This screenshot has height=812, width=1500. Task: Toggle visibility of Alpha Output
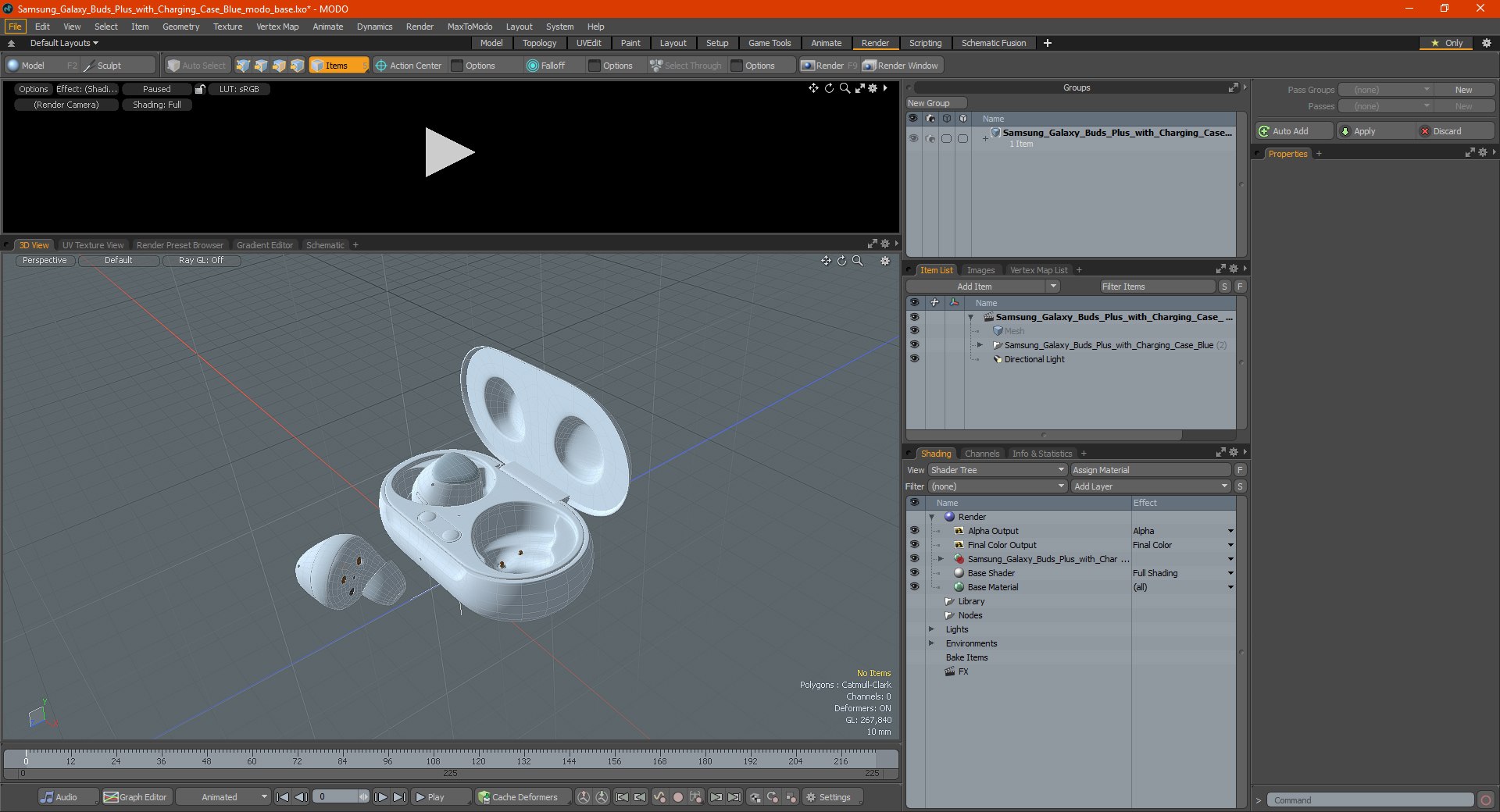(914, 531)
